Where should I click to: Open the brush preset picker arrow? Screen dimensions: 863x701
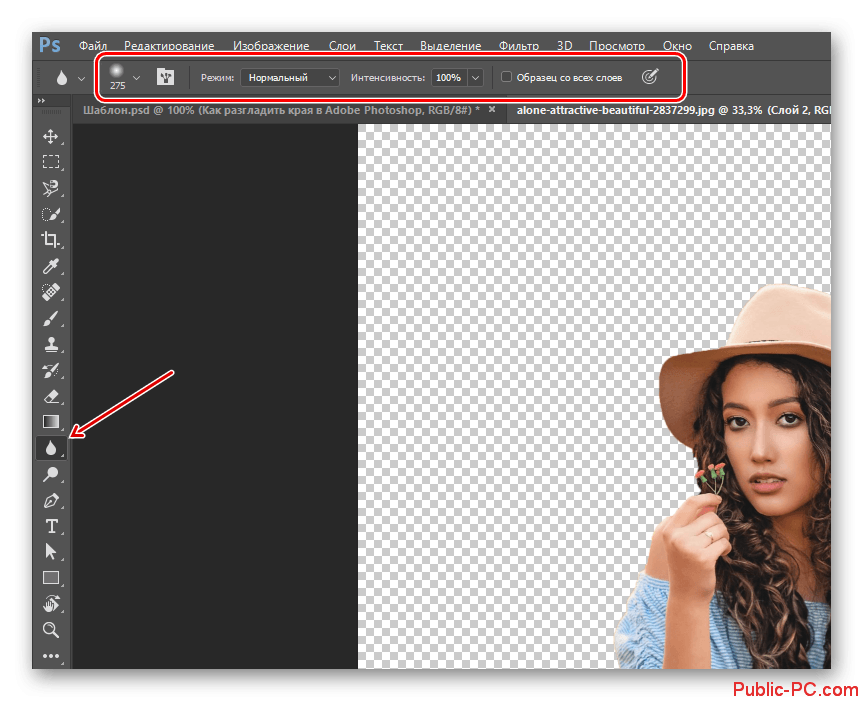pyautogui.click(x=137, y=77)
